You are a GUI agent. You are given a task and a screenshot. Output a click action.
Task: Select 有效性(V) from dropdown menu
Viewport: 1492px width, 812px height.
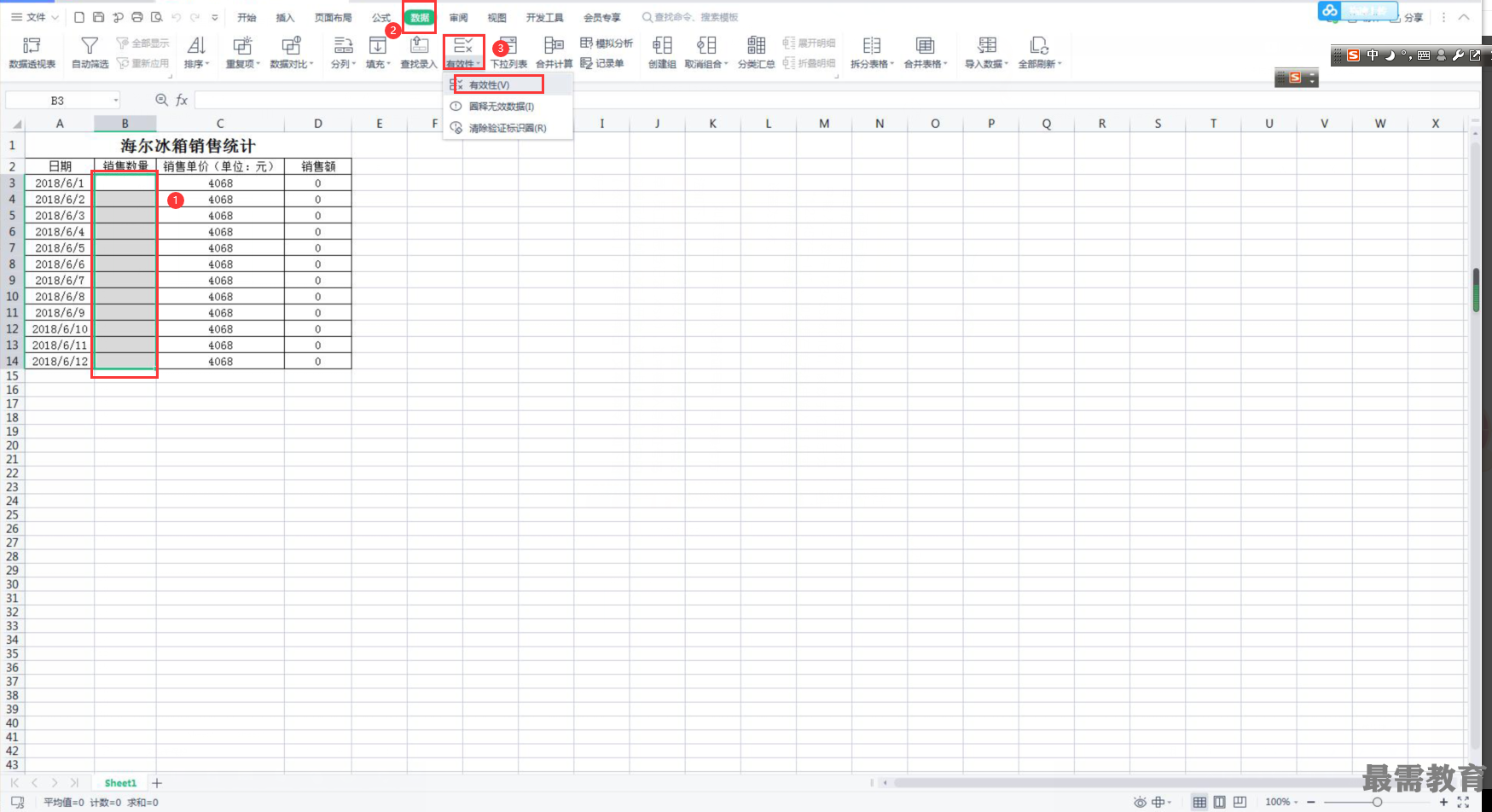[x=508, y=84]
